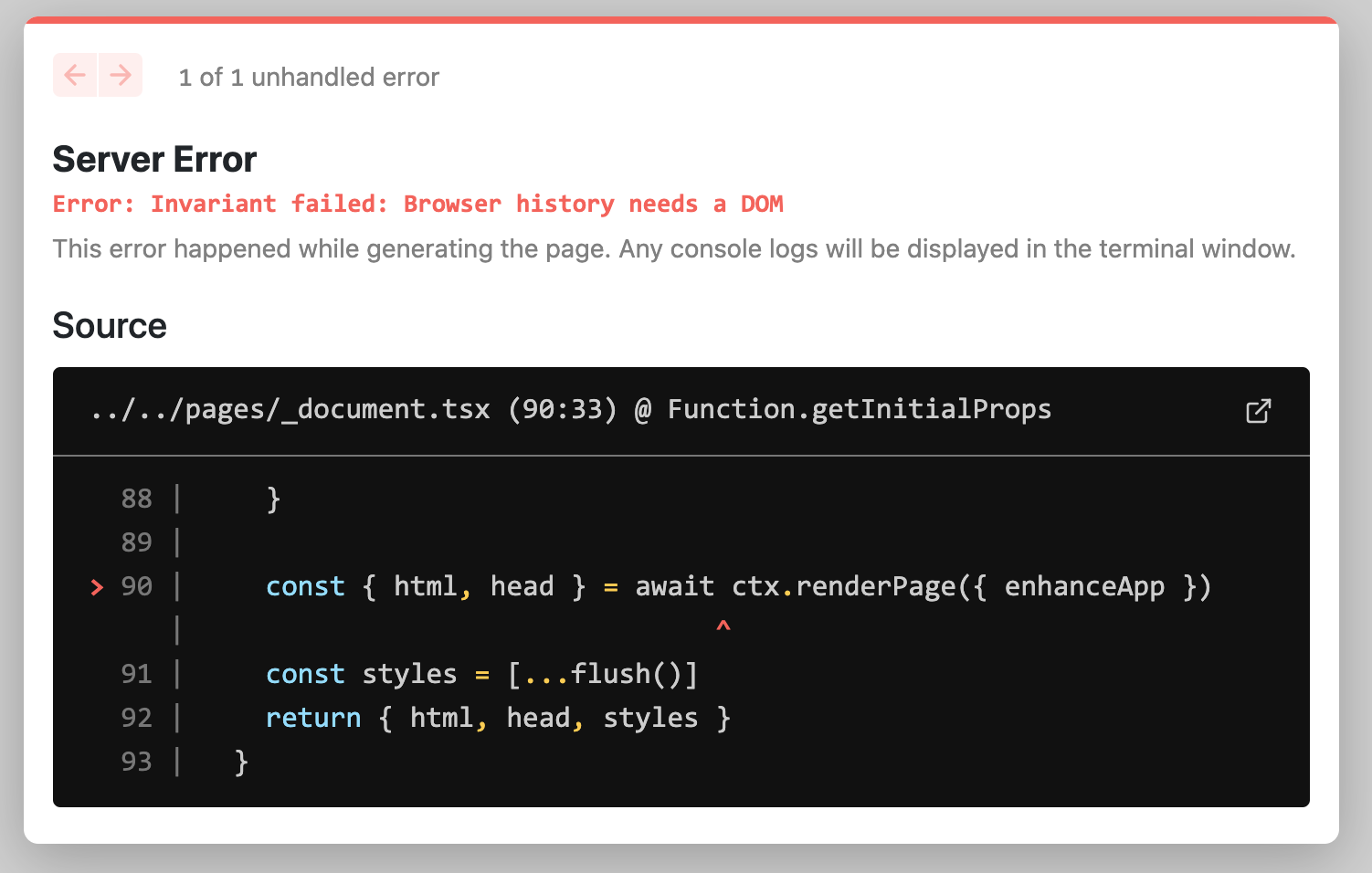Select the error message text in red

417,204
